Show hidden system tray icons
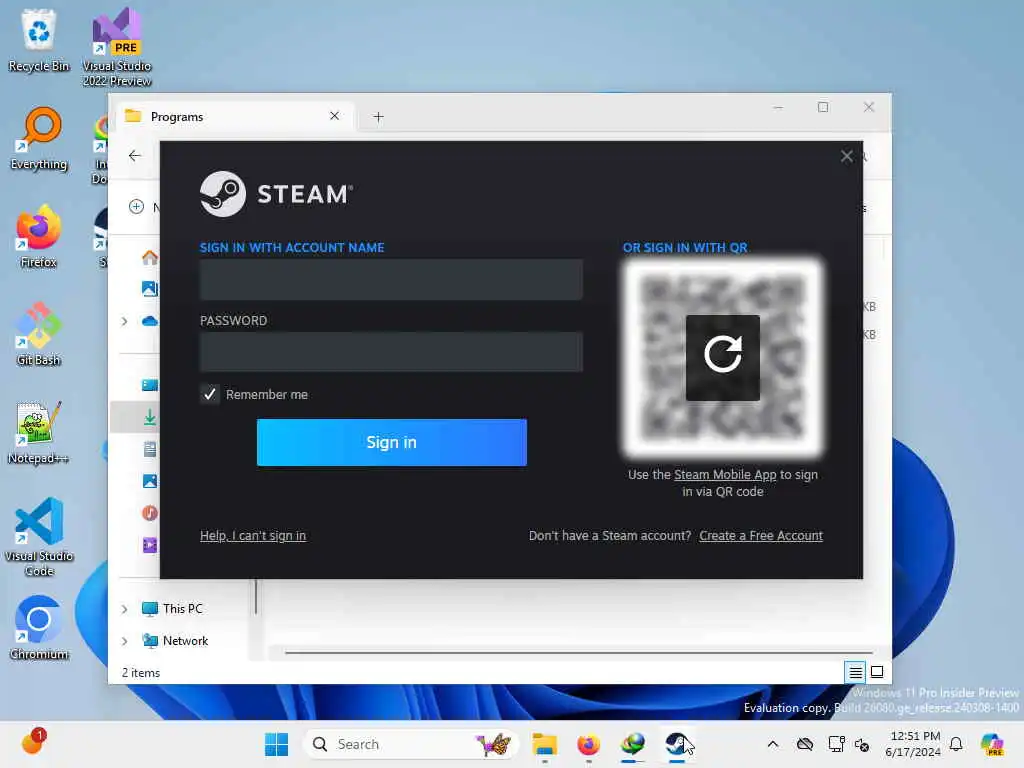 tap(773, 744)
